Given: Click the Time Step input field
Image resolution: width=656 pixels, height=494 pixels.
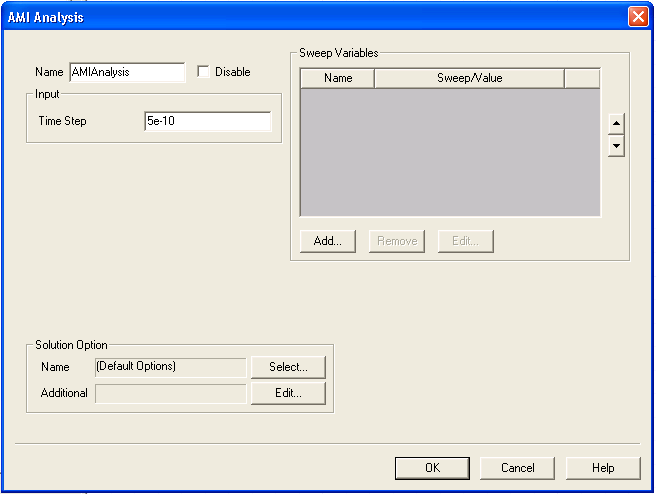Looking at the screenshot, I should pos(207,121).
